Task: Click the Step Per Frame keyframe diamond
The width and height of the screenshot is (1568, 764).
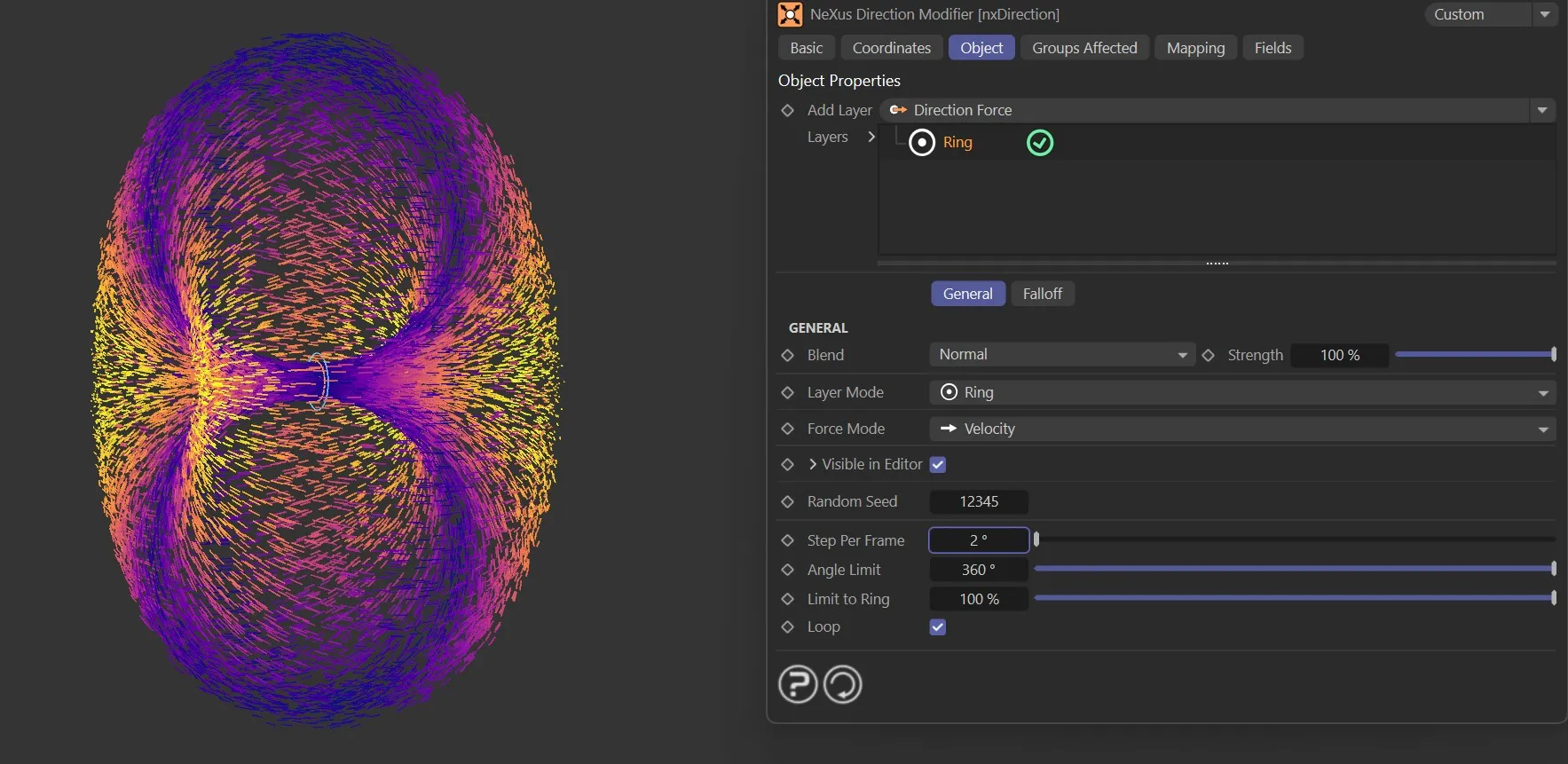Action: pos(787,540)
